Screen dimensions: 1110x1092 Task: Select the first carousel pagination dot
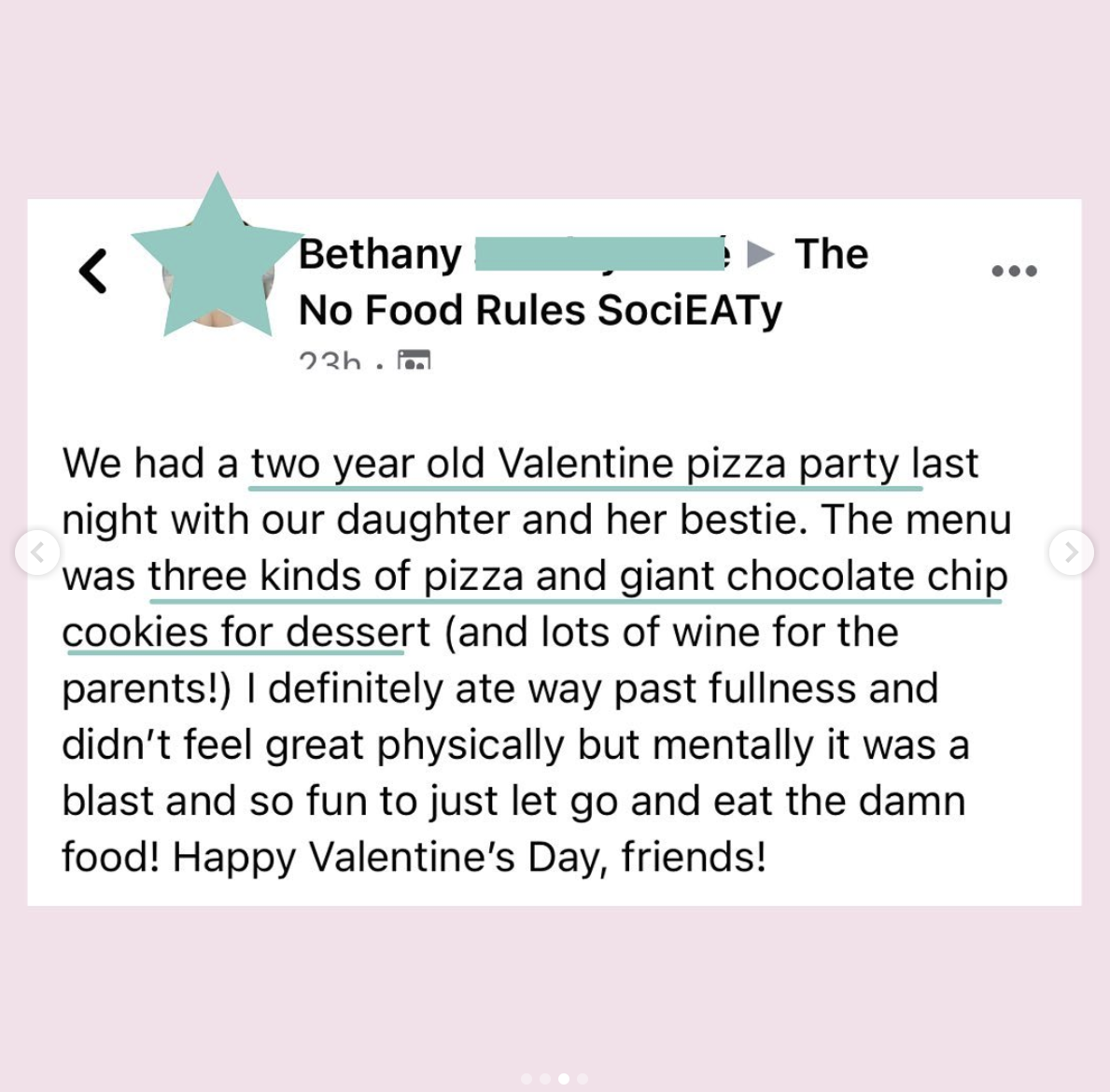point(526,1079)
